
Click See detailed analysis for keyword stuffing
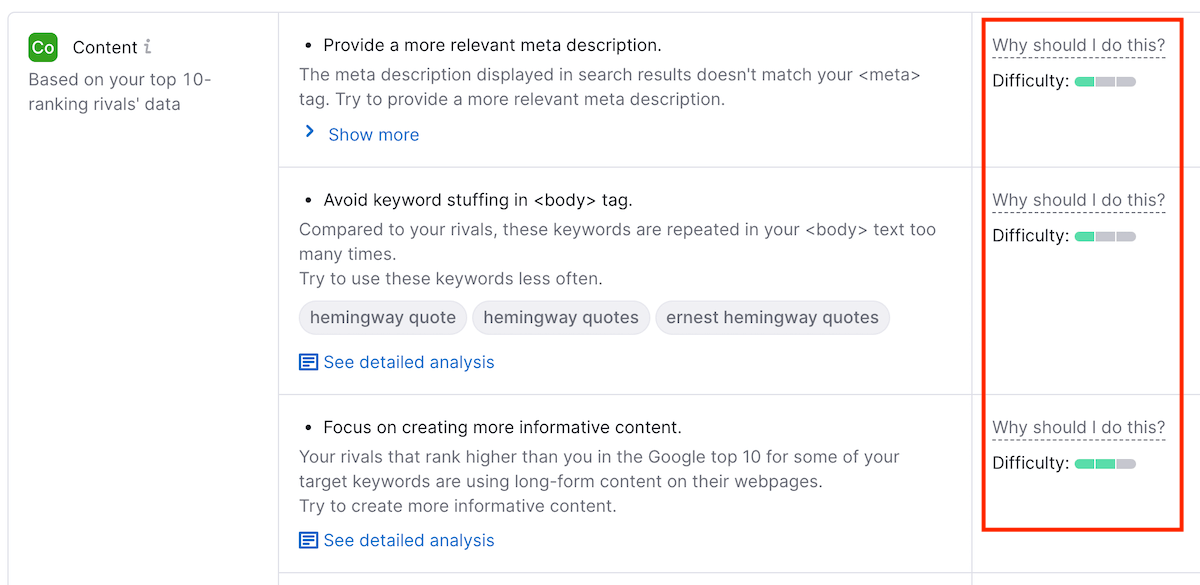pos(408,362)
